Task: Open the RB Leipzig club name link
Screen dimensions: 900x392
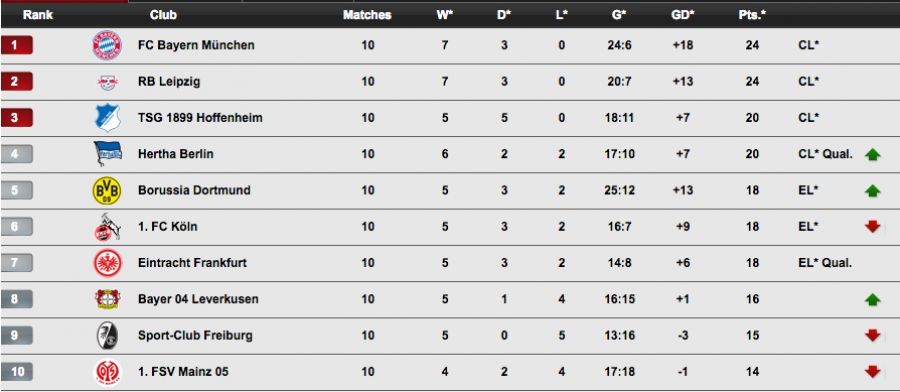Action: 169,81
